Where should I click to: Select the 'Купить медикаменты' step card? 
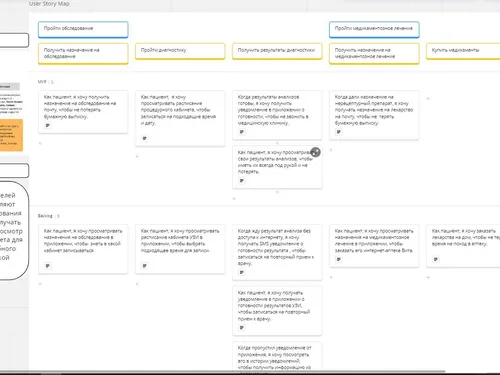(463, 51)
